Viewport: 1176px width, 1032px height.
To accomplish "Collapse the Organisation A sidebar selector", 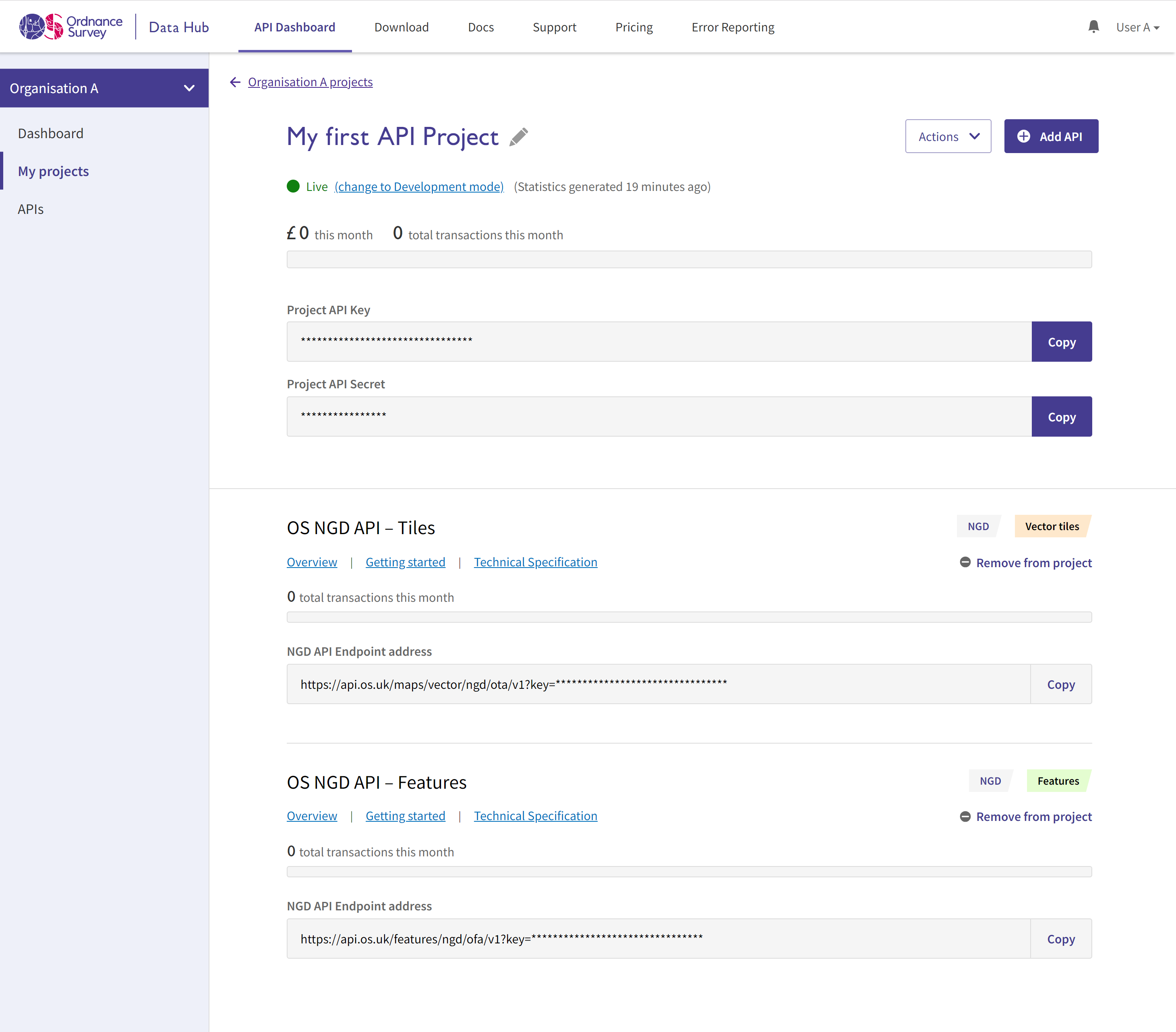I will (189, 88).
